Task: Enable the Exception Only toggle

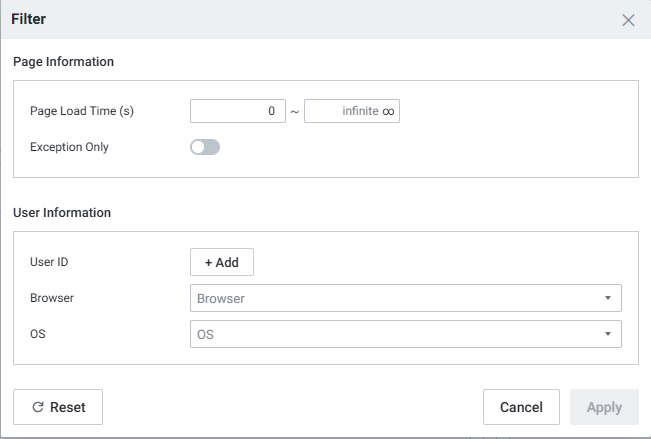Action: tap(205, 147)
